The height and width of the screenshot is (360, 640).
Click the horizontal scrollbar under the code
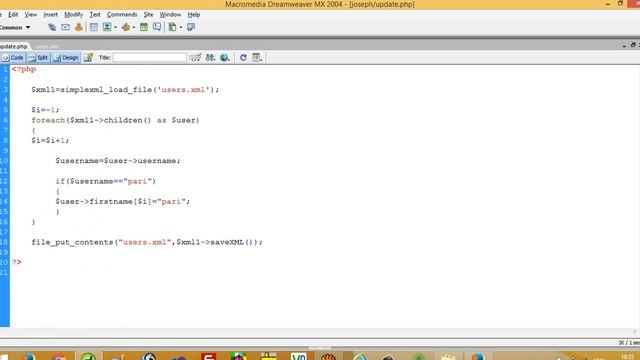(318, 332)
